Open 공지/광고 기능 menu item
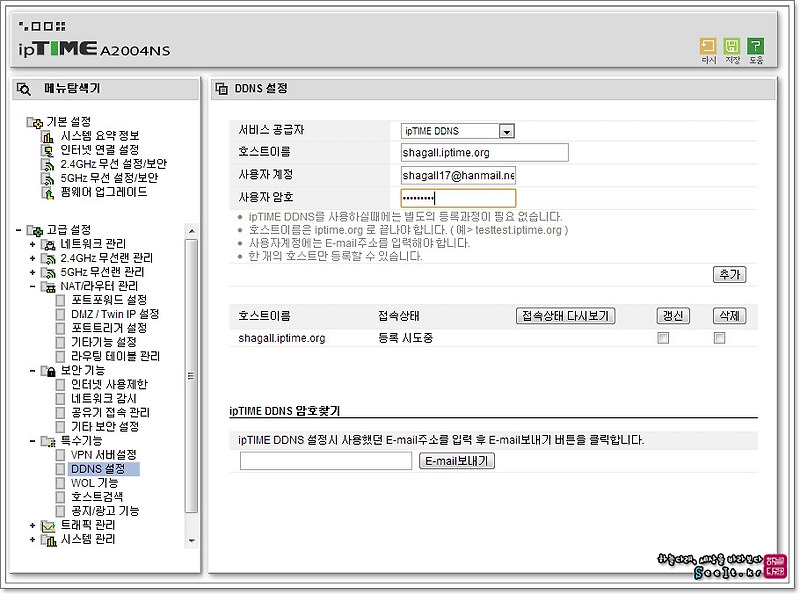Image resolution: width=800 pixels, height=594 pixels. (105, 511)
